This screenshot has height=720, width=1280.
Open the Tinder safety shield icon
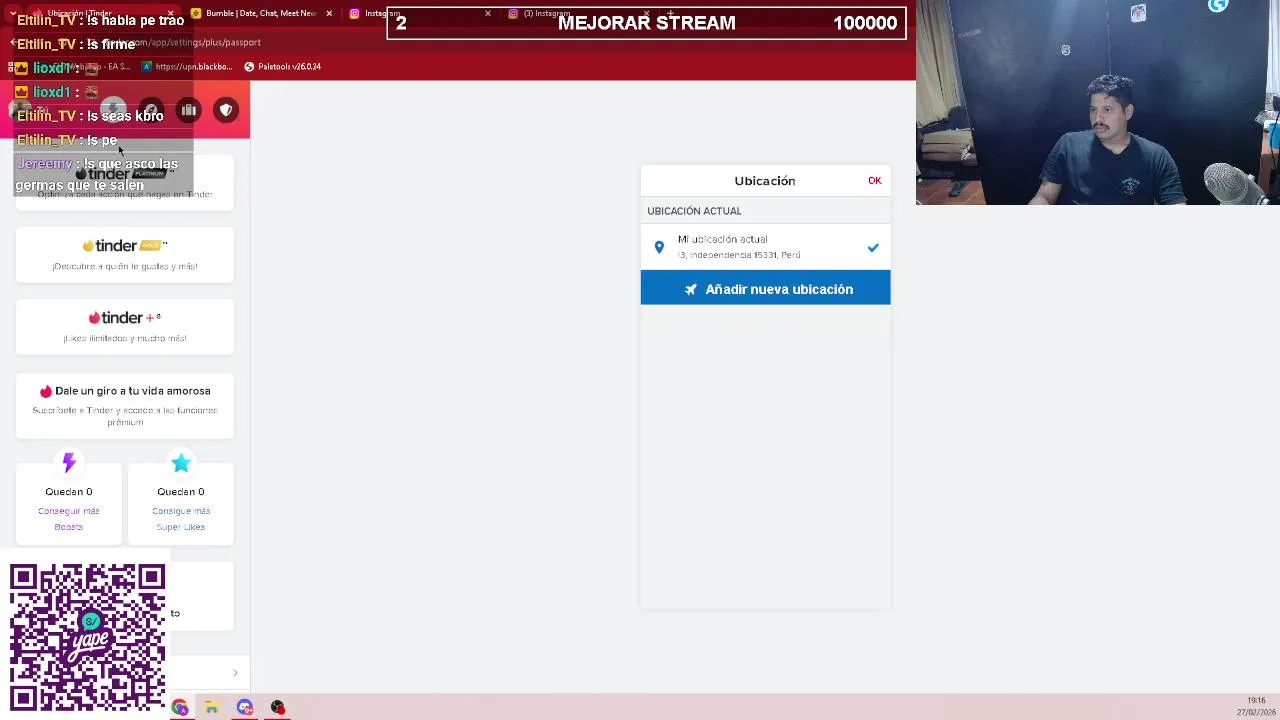click(x=226, y=110)
